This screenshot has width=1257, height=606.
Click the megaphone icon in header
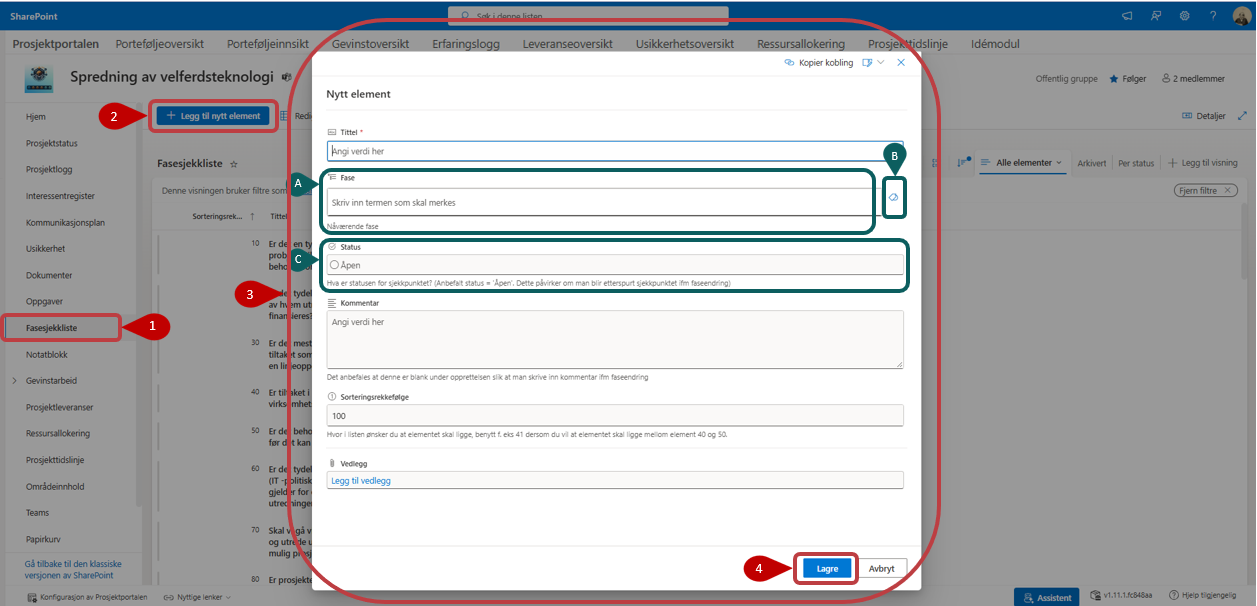point(1127,15)
